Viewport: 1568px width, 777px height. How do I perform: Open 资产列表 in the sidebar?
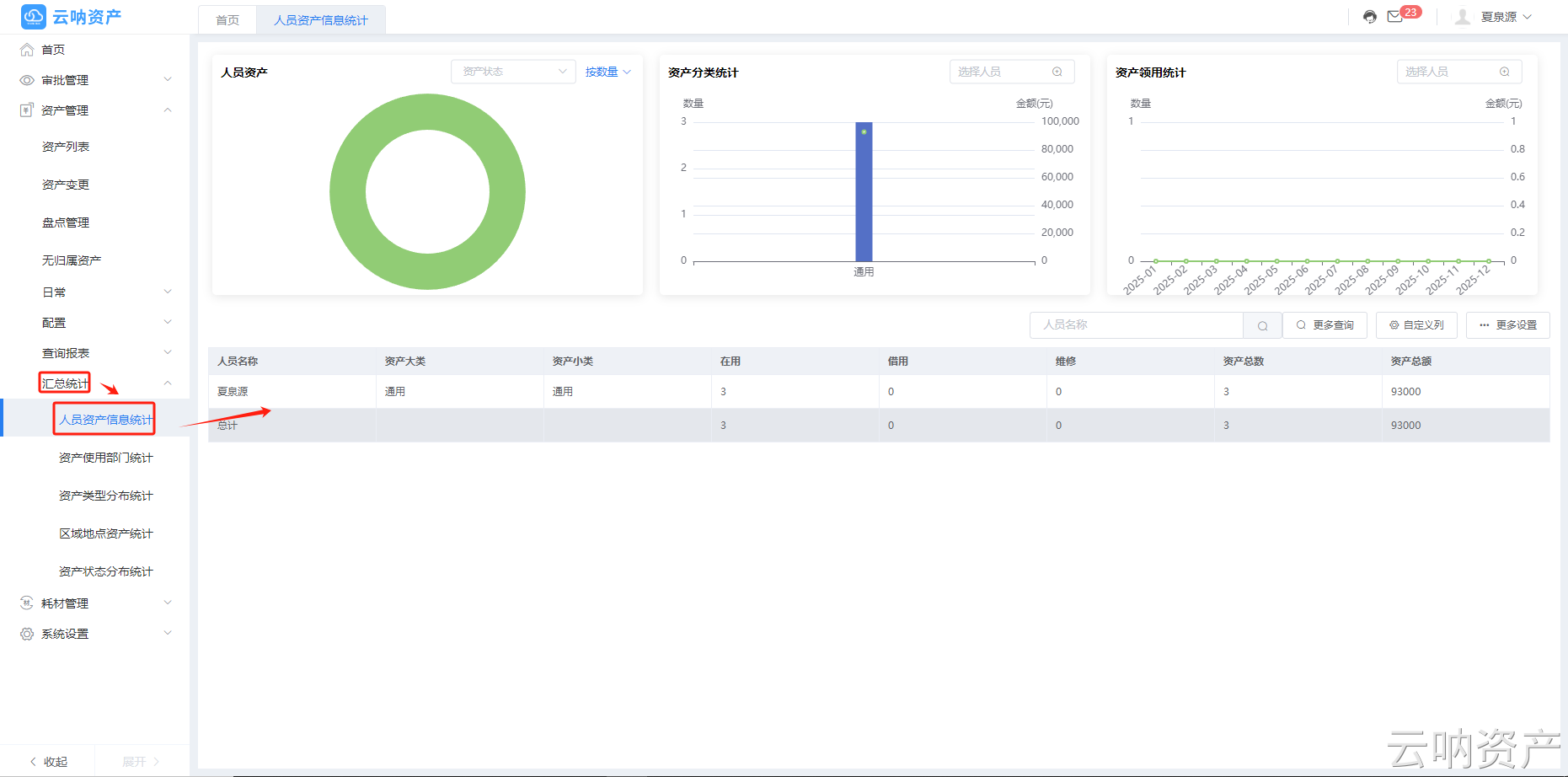66,147
